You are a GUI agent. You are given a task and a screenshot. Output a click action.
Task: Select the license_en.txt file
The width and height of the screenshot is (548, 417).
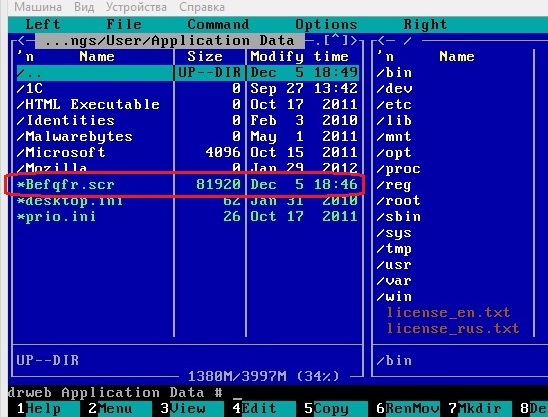[x=448, y=312]
